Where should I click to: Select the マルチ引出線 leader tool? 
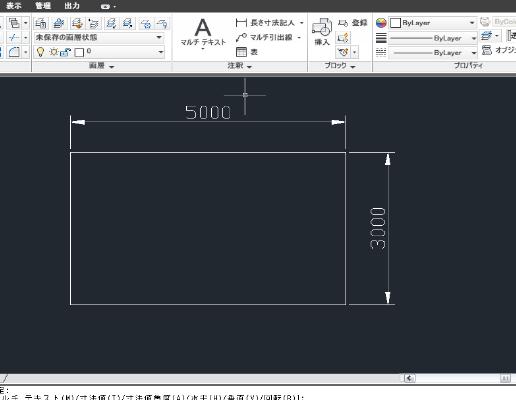click(264, 37)
